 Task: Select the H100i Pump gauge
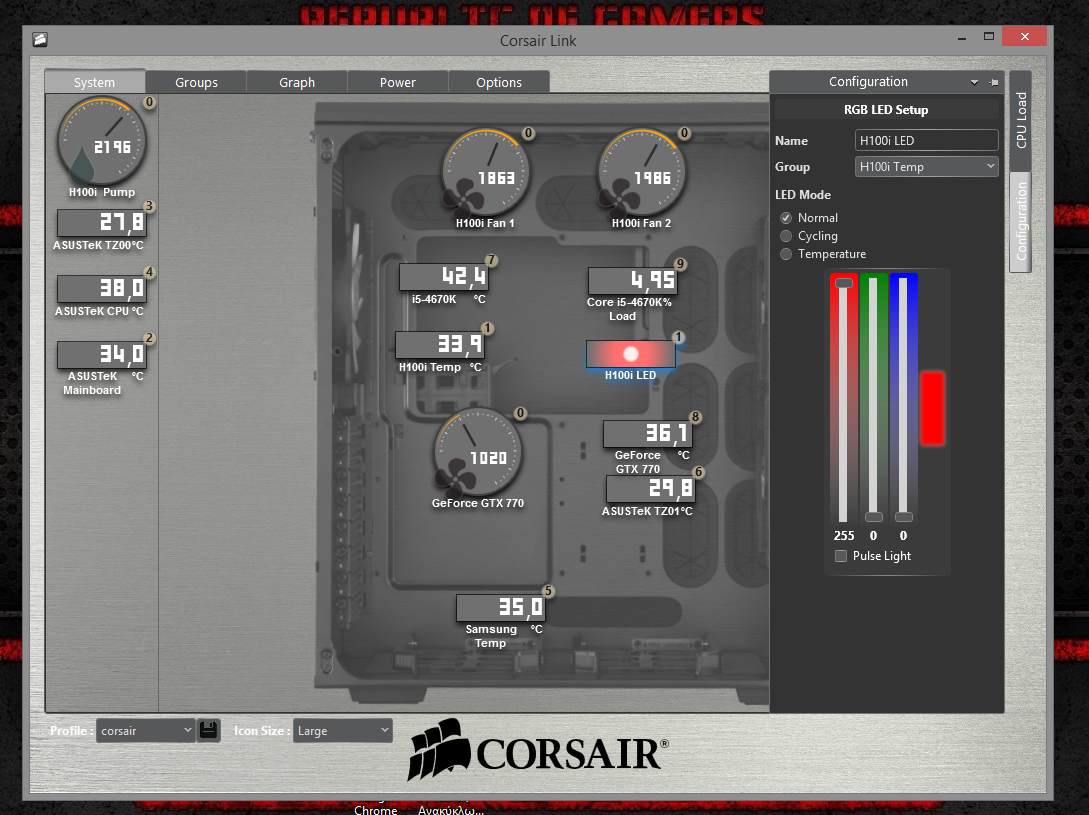coord(102,142)
